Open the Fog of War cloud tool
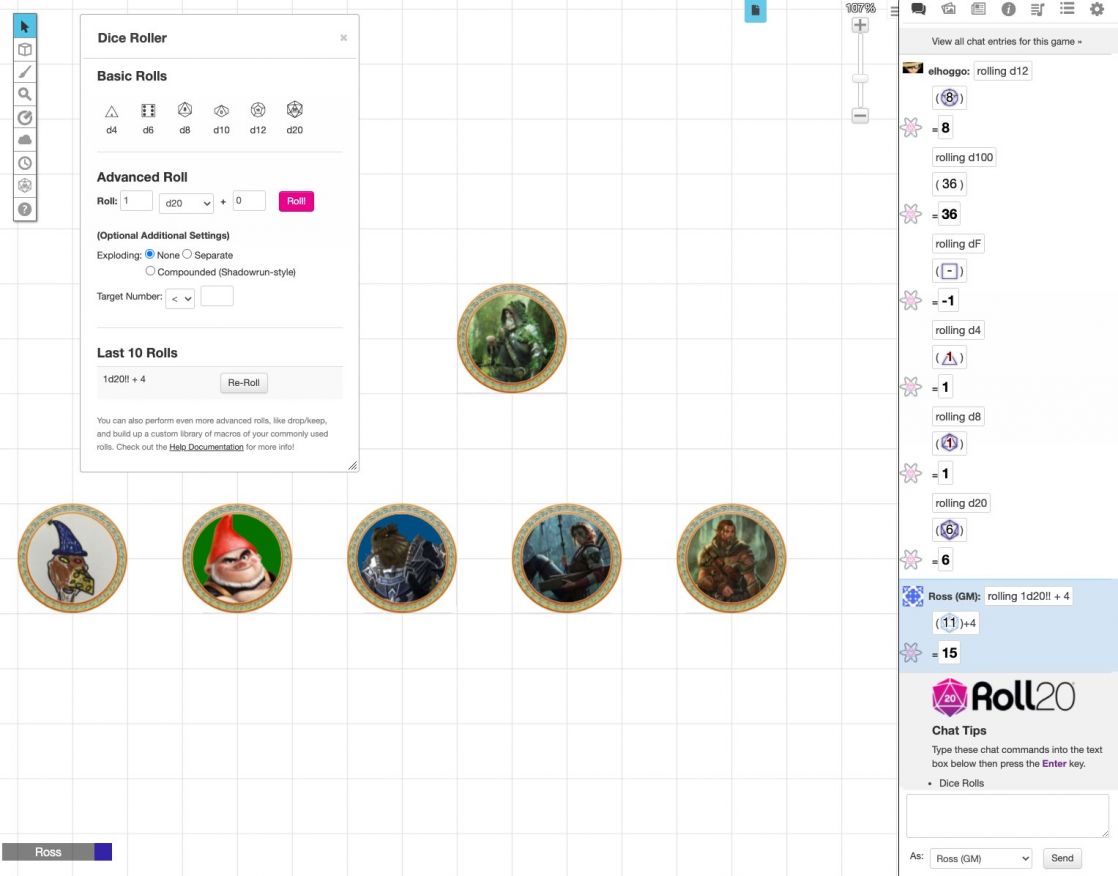The height and width of the screenshot is (876, 1118). click(x=25, y=140)
